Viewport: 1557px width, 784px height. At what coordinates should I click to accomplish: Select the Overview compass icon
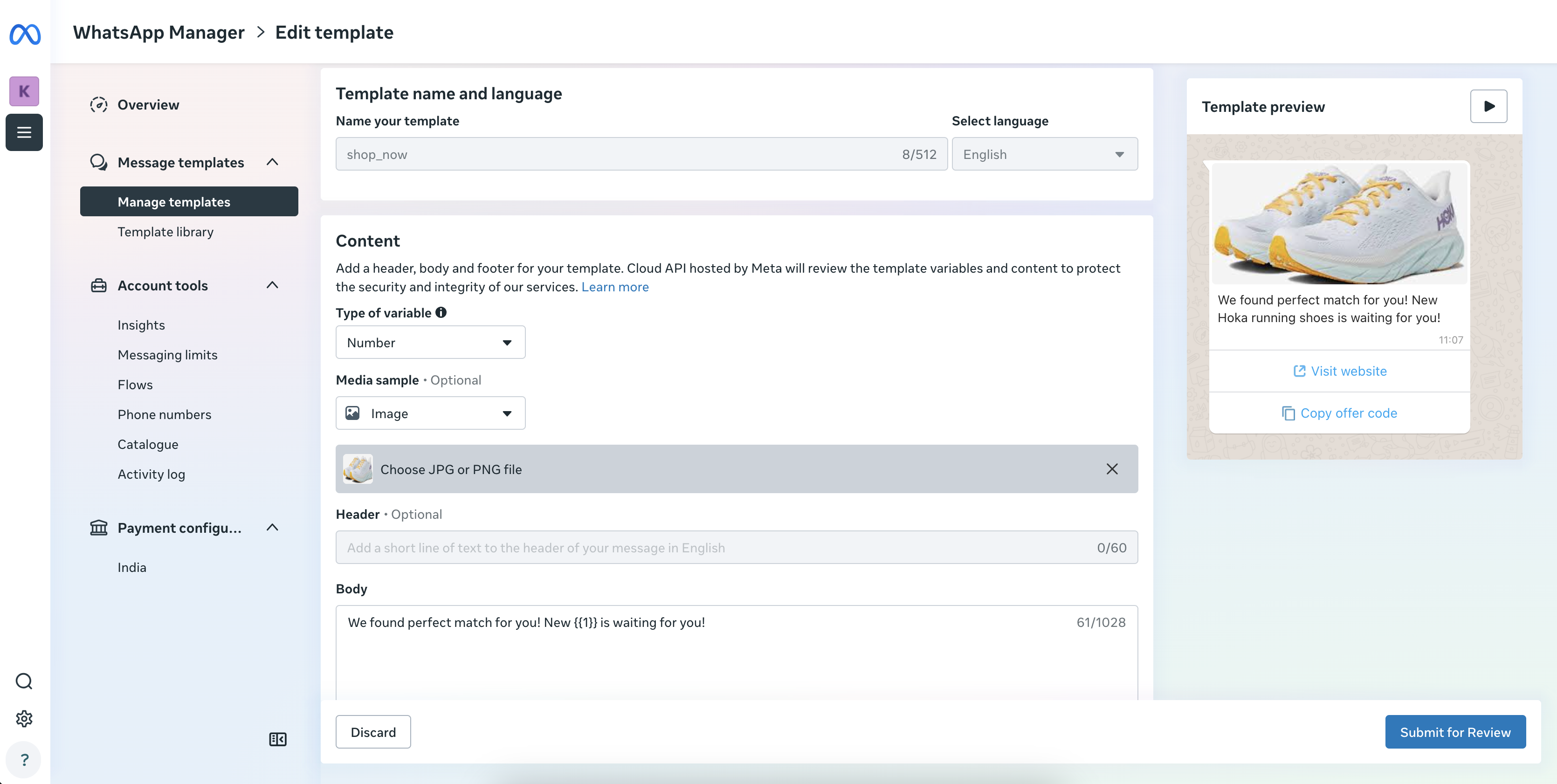[x=98, y=104]
